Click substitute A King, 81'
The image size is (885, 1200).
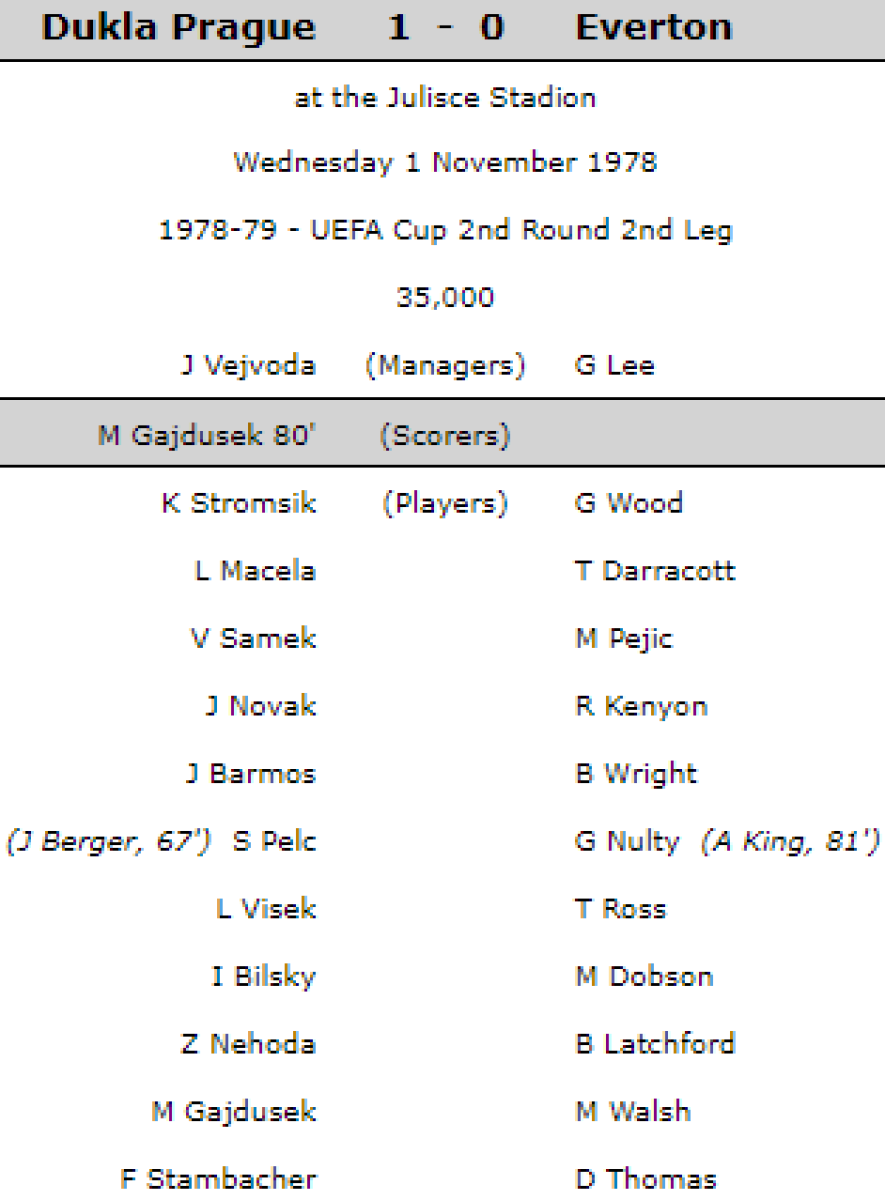pyautogui.click(x=790, y=842)
